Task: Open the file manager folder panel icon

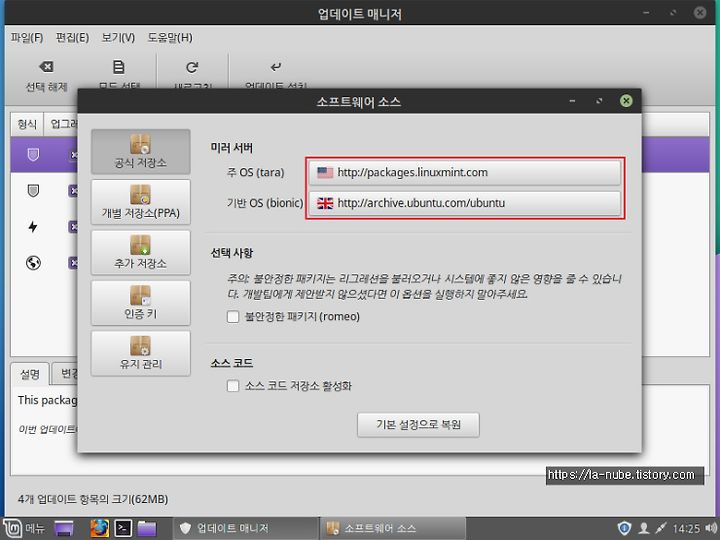Action: tap(147, 529)
